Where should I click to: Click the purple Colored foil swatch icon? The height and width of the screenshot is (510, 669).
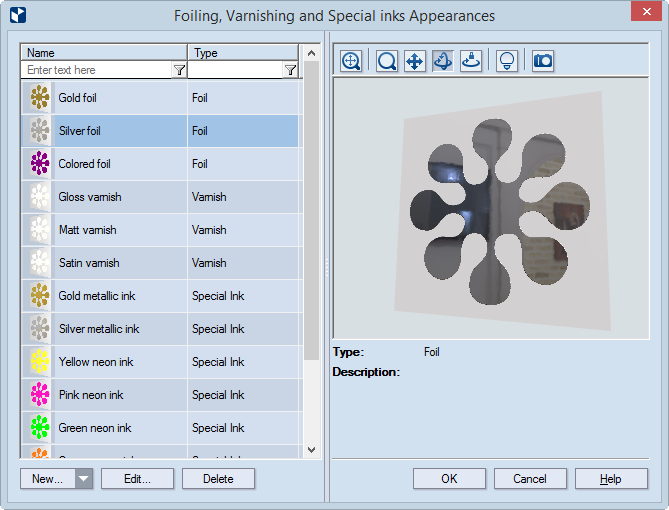point(39,164)
